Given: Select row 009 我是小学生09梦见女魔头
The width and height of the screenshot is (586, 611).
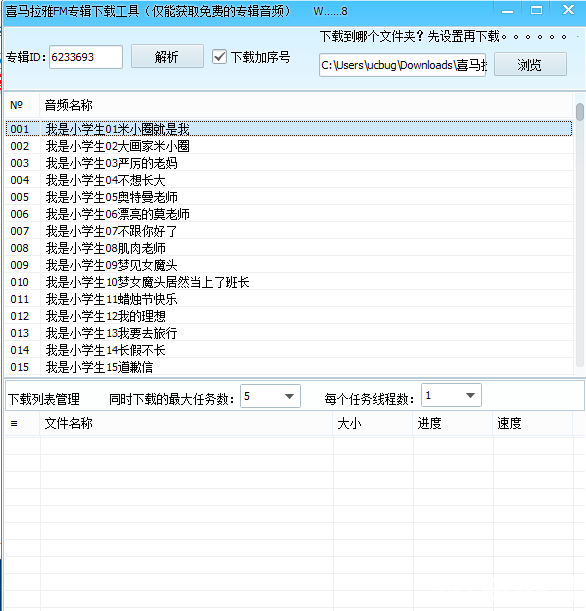Looking at the screenshot, I should click(x=289, y=265).
